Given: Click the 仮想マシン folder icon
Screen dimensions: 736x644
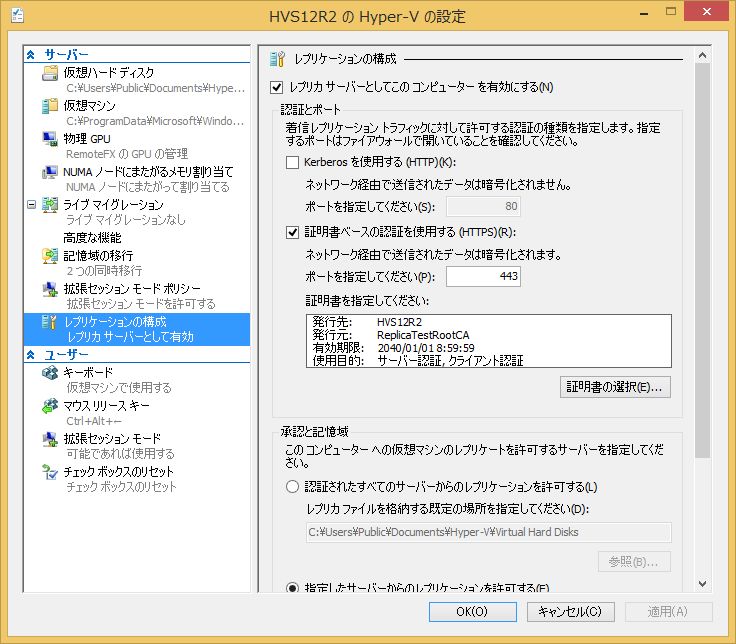Looking at the screenshot, I should [50, 106].
